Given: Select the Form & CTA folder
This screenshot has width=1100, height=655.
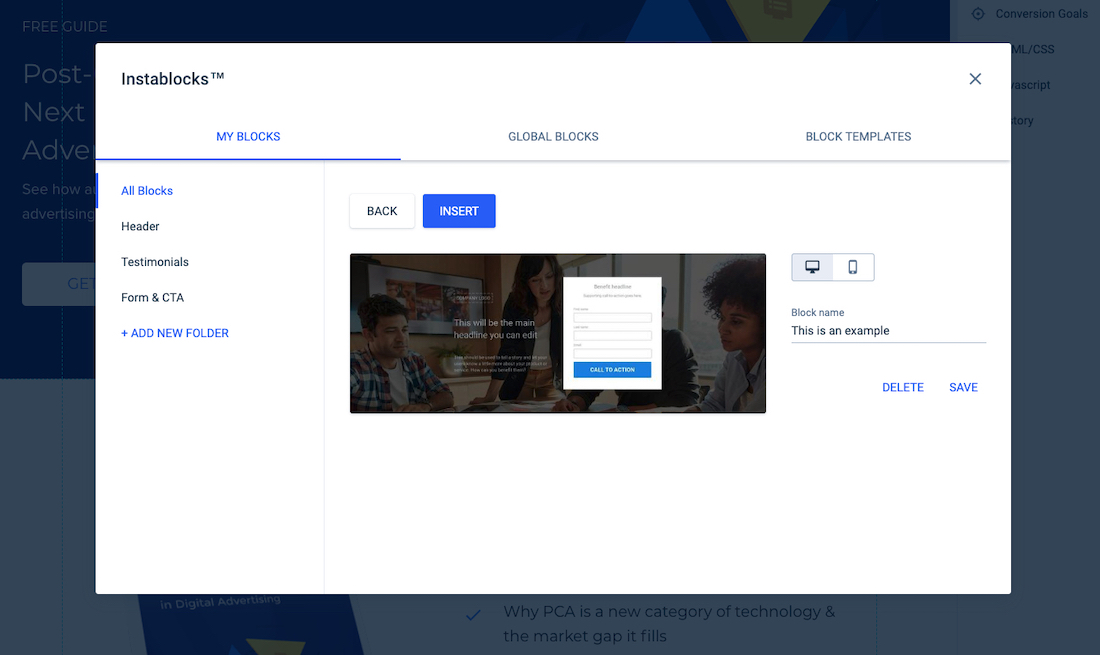Looking at the screenshot, I should point(152,298).
